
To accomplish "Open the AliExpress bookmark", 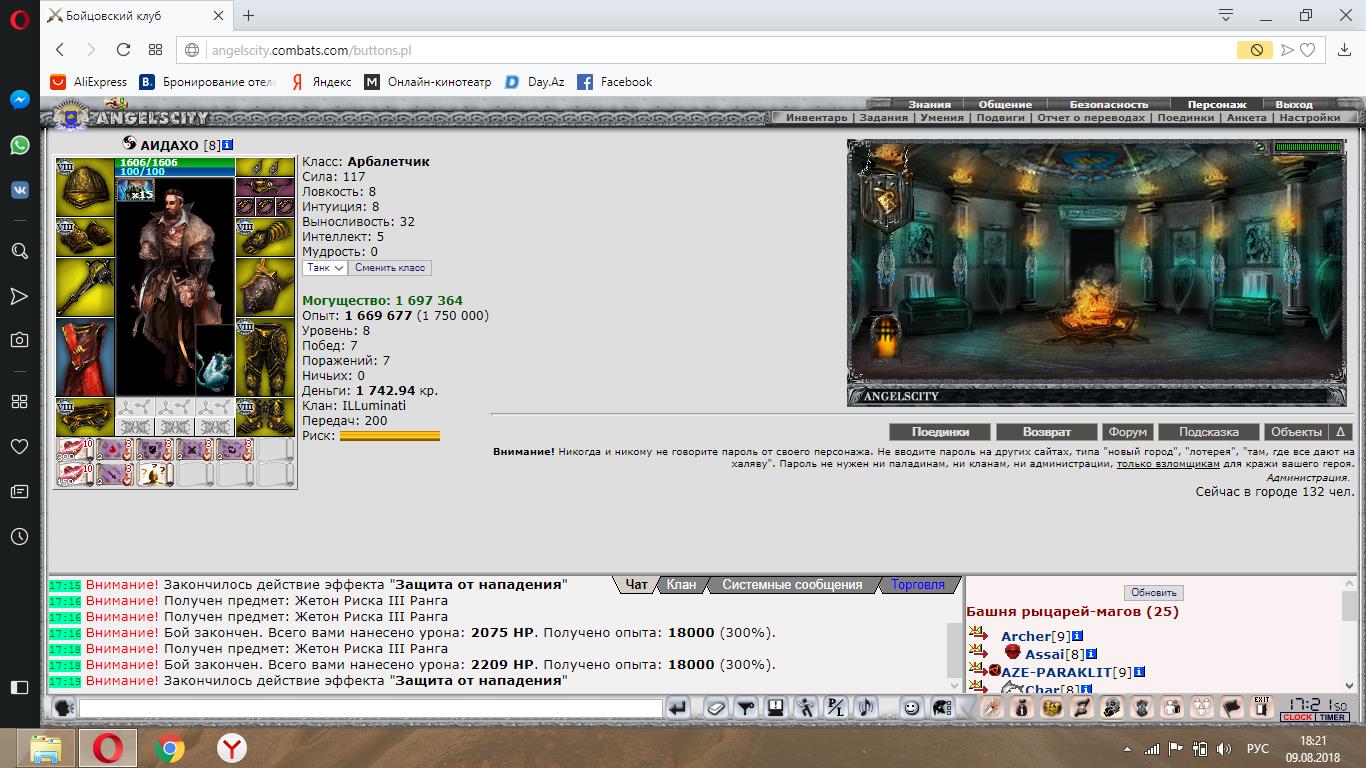I will (89, 82).
